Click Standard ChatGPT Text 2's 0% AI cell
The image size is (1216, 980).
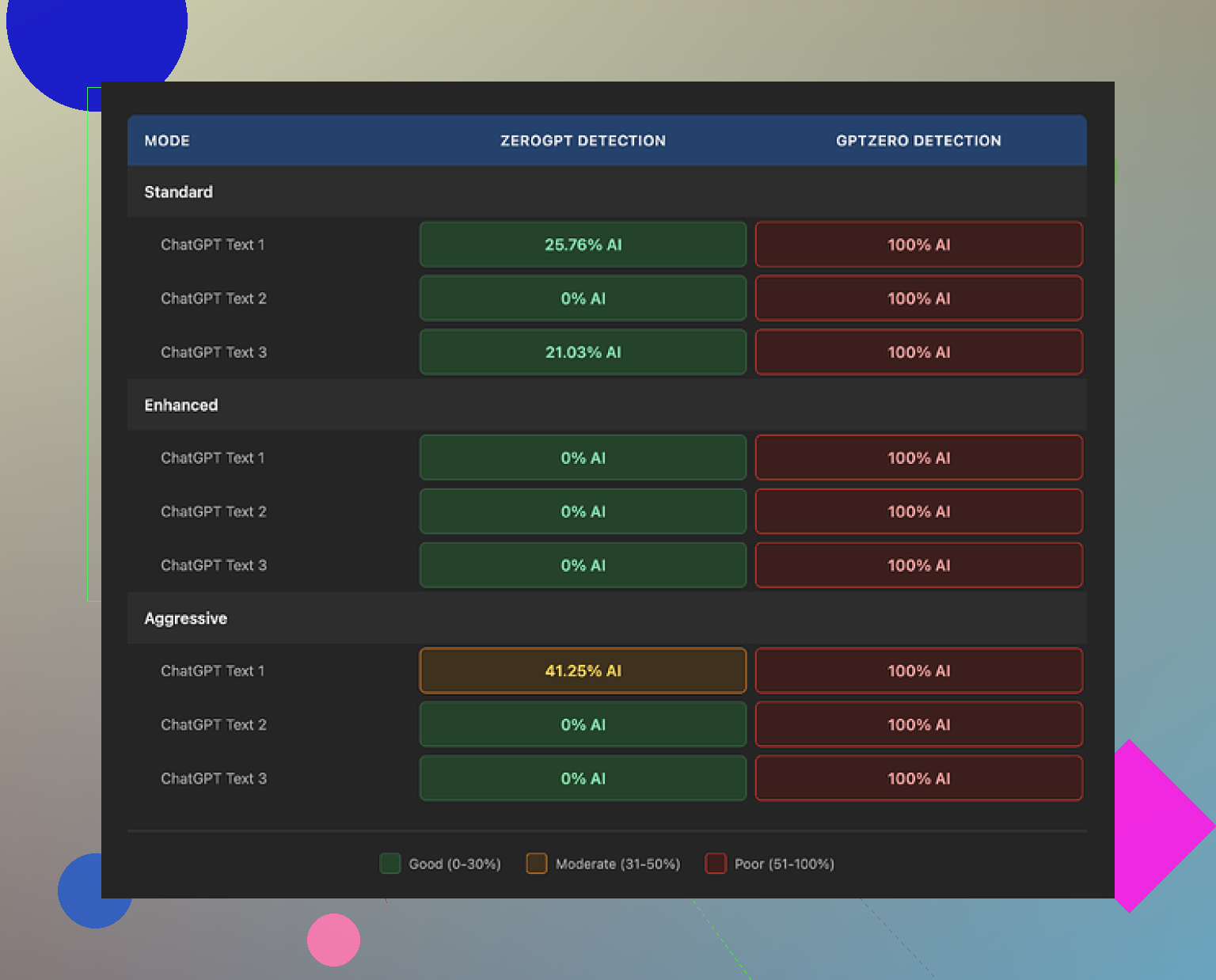click(x=583, y=298)
